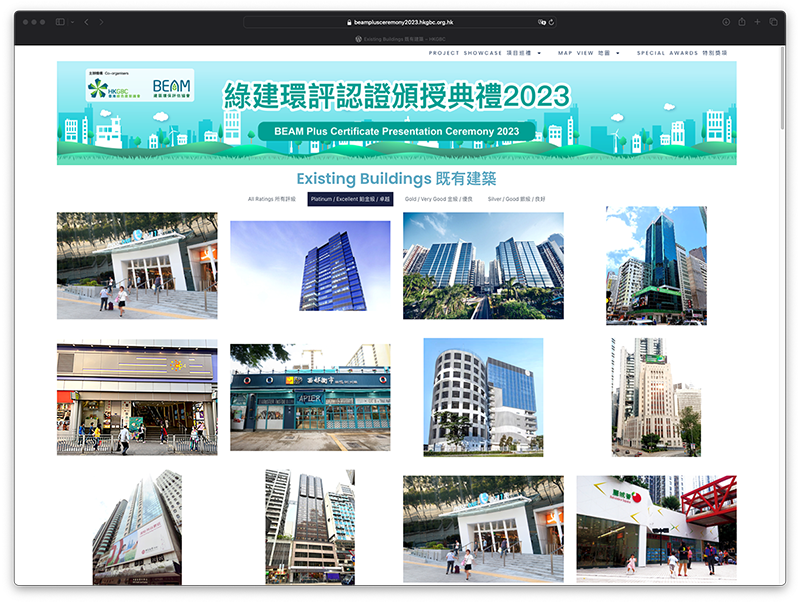
Task: Open the beige historic tower photo
Action: tap(656, 397)
